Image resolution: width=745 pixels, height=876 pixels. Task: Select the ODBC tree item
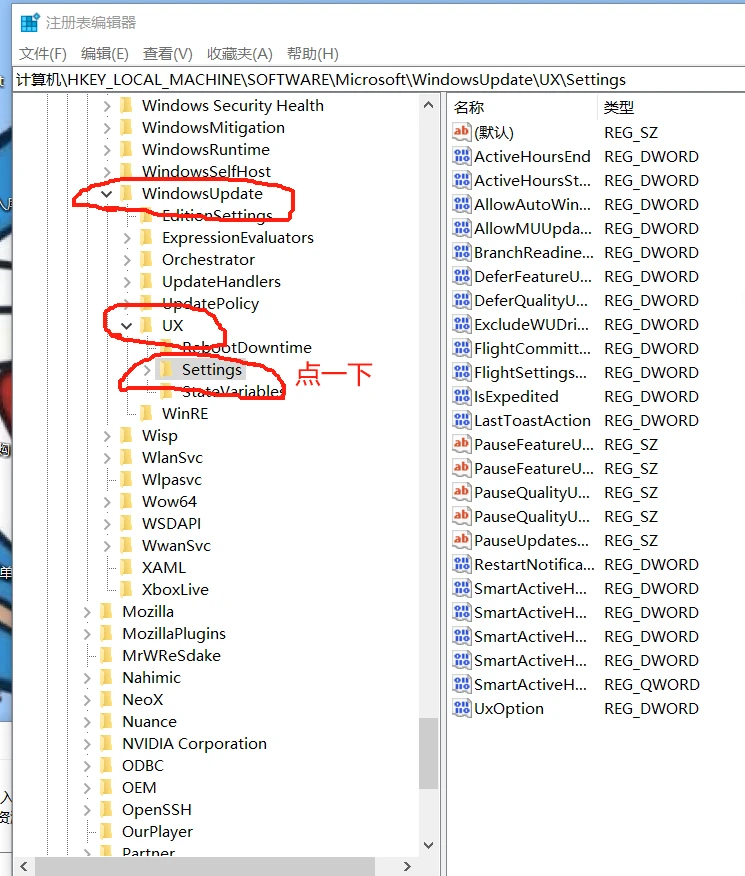(x=143, y=765)
